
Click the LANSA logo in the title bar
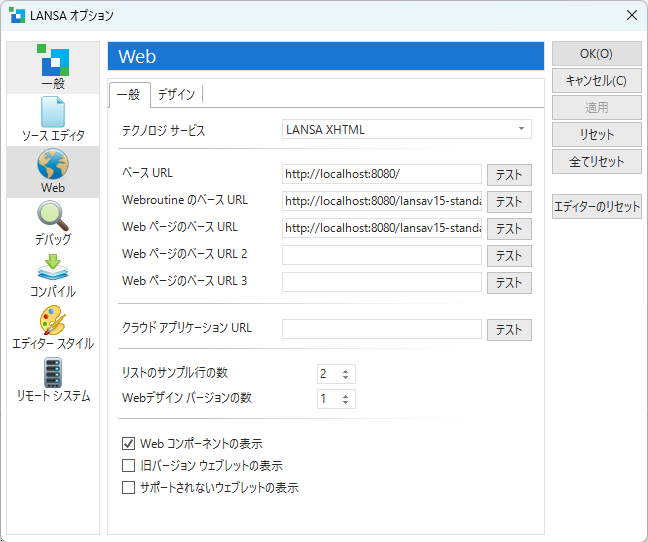tap(17, 15)
